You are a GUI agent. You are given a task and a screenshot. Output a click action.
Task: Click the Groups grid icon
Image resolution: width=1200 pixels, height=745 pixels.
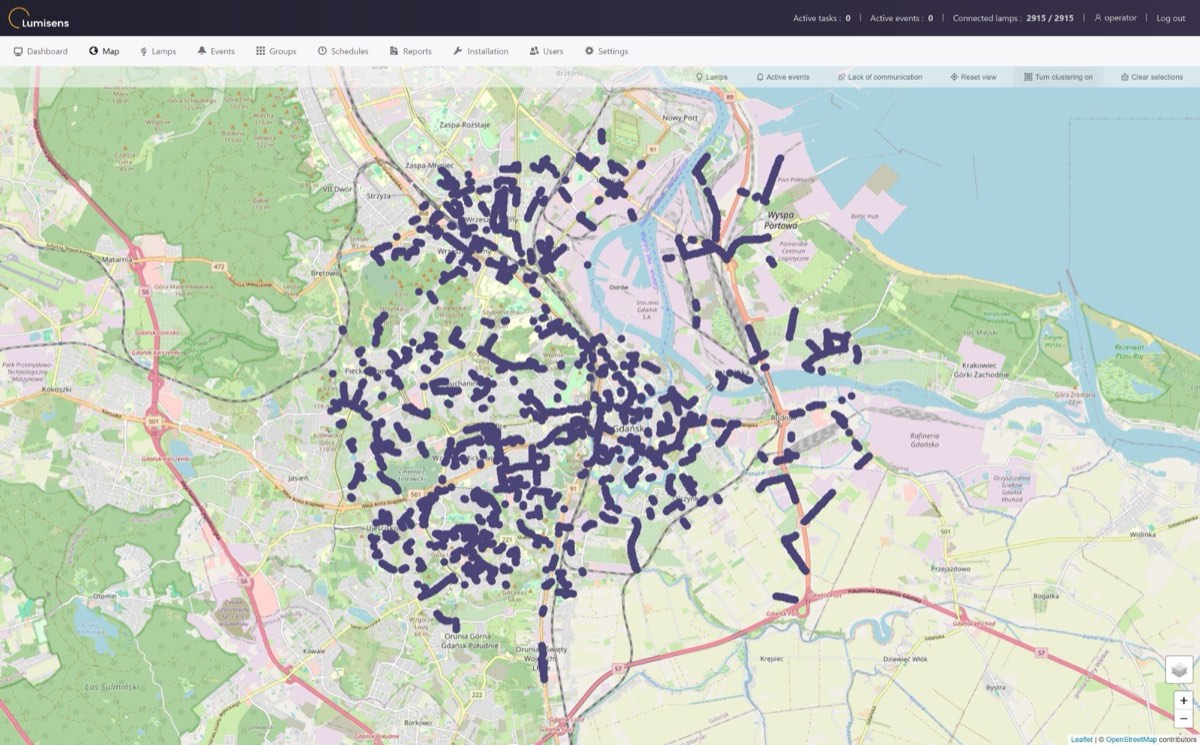click(260, 51)
